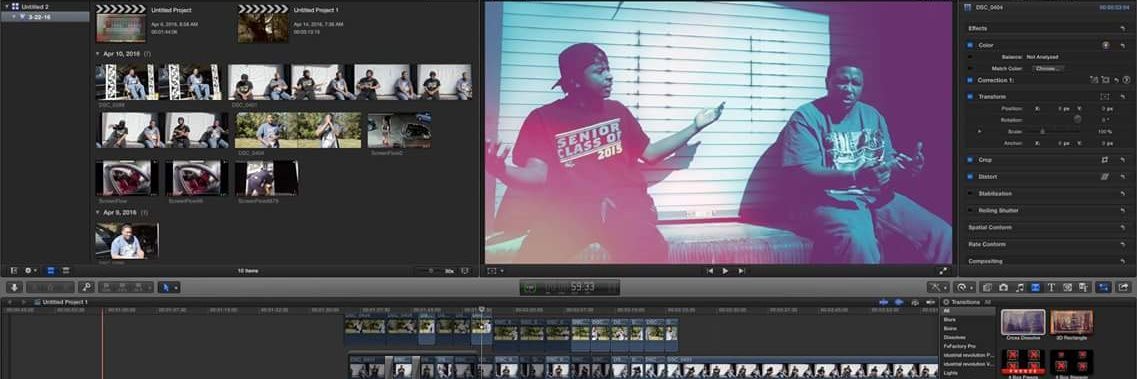
Task: Jump to next edit point
Action: [x=741, y=271]
